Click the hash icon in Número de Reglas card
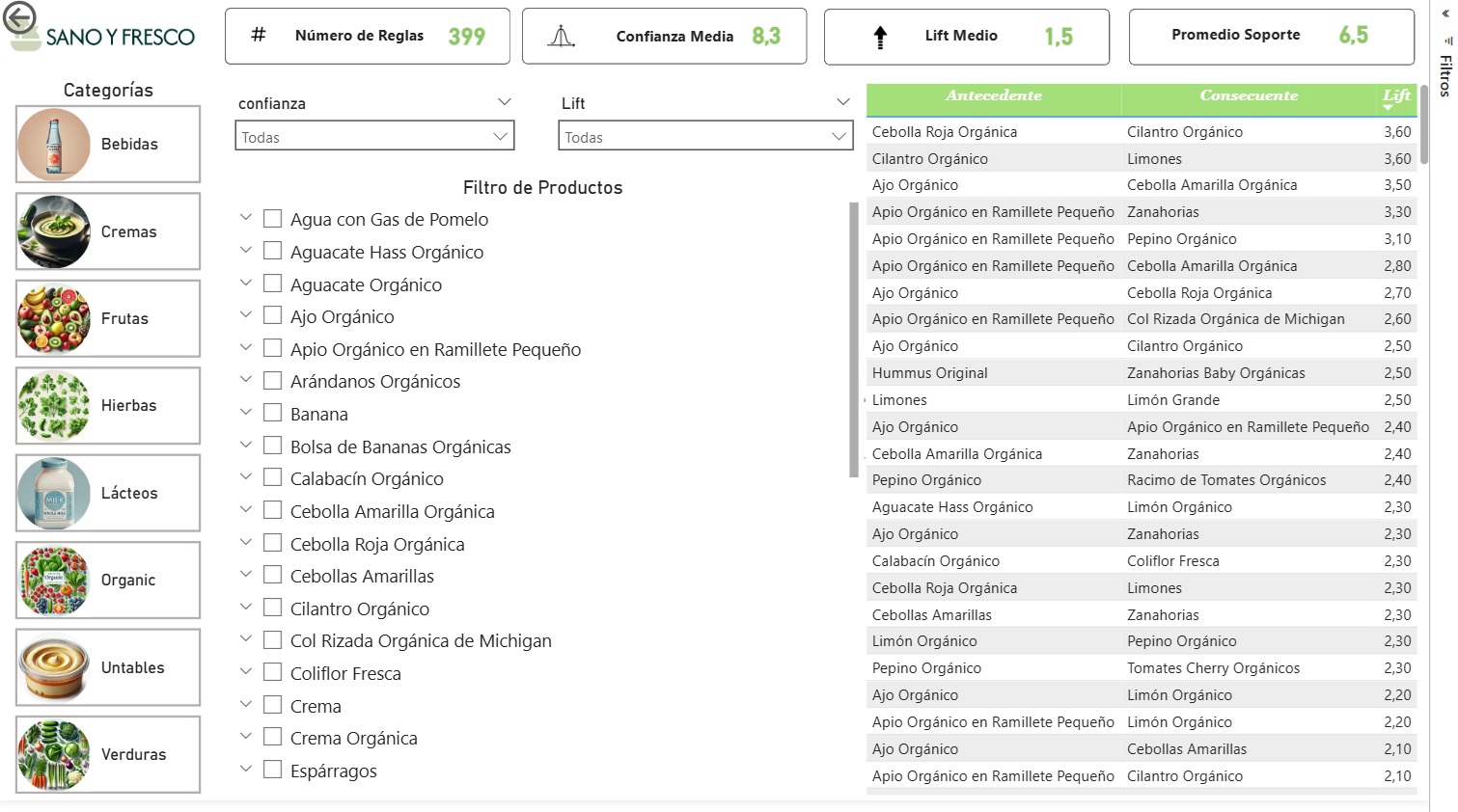1458x812 pixels. pos(258,35)
